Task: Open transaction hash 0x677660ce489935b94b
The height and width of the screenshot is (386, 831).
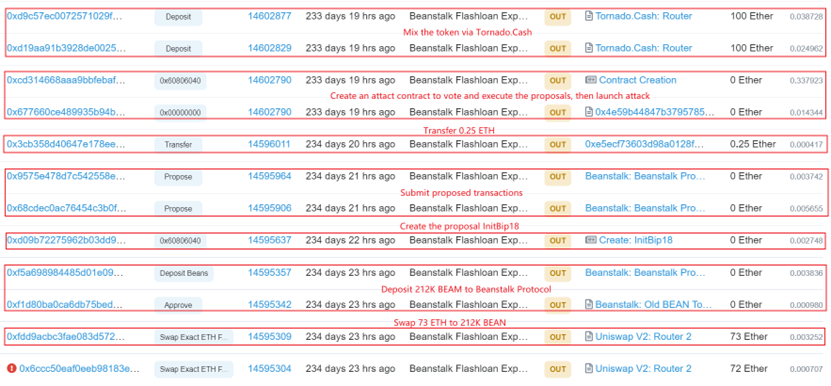Action: point(66,112)
